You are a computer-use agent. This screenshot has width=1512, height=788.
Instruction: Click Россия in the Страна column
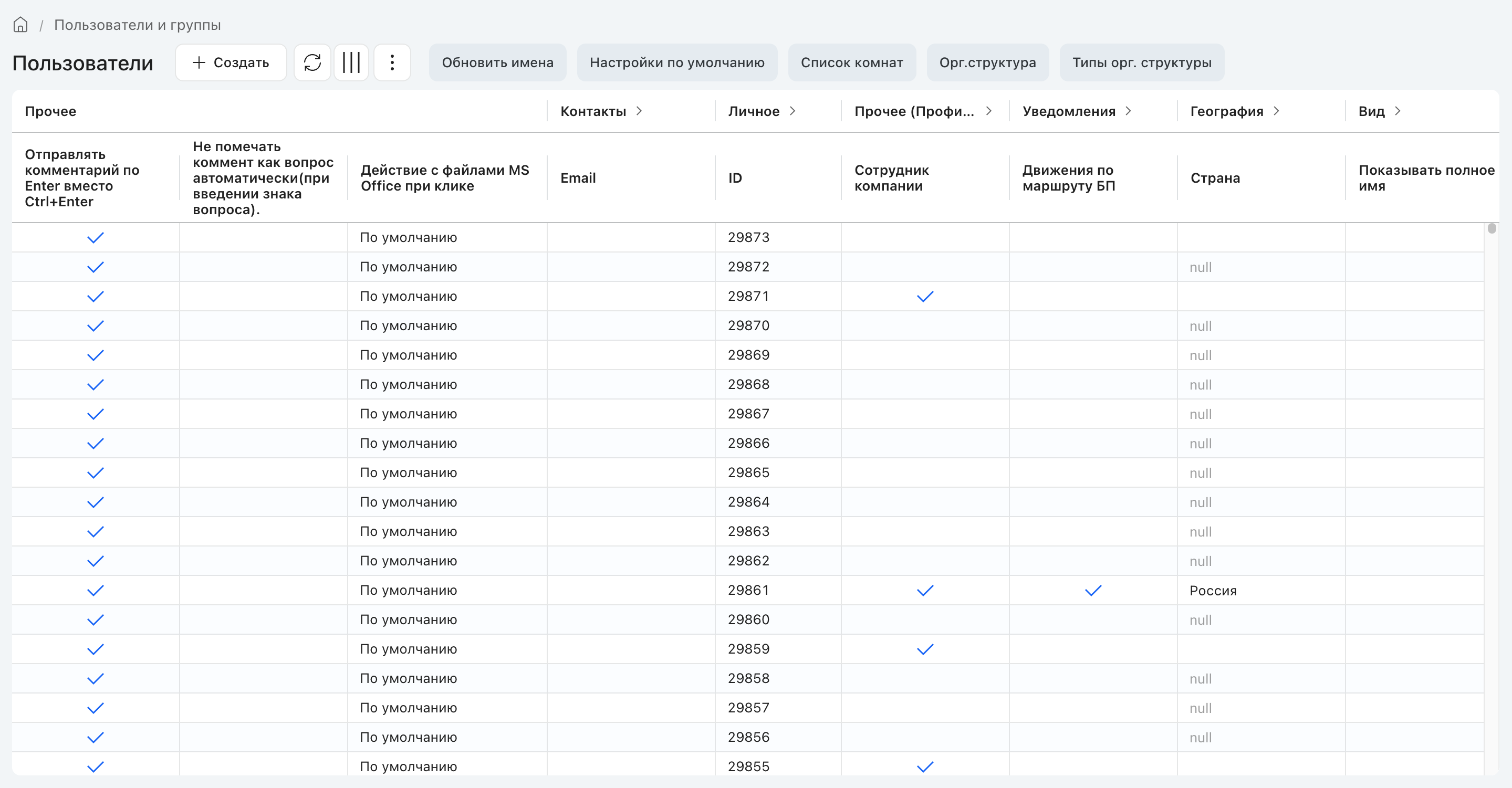point(1213,590)
